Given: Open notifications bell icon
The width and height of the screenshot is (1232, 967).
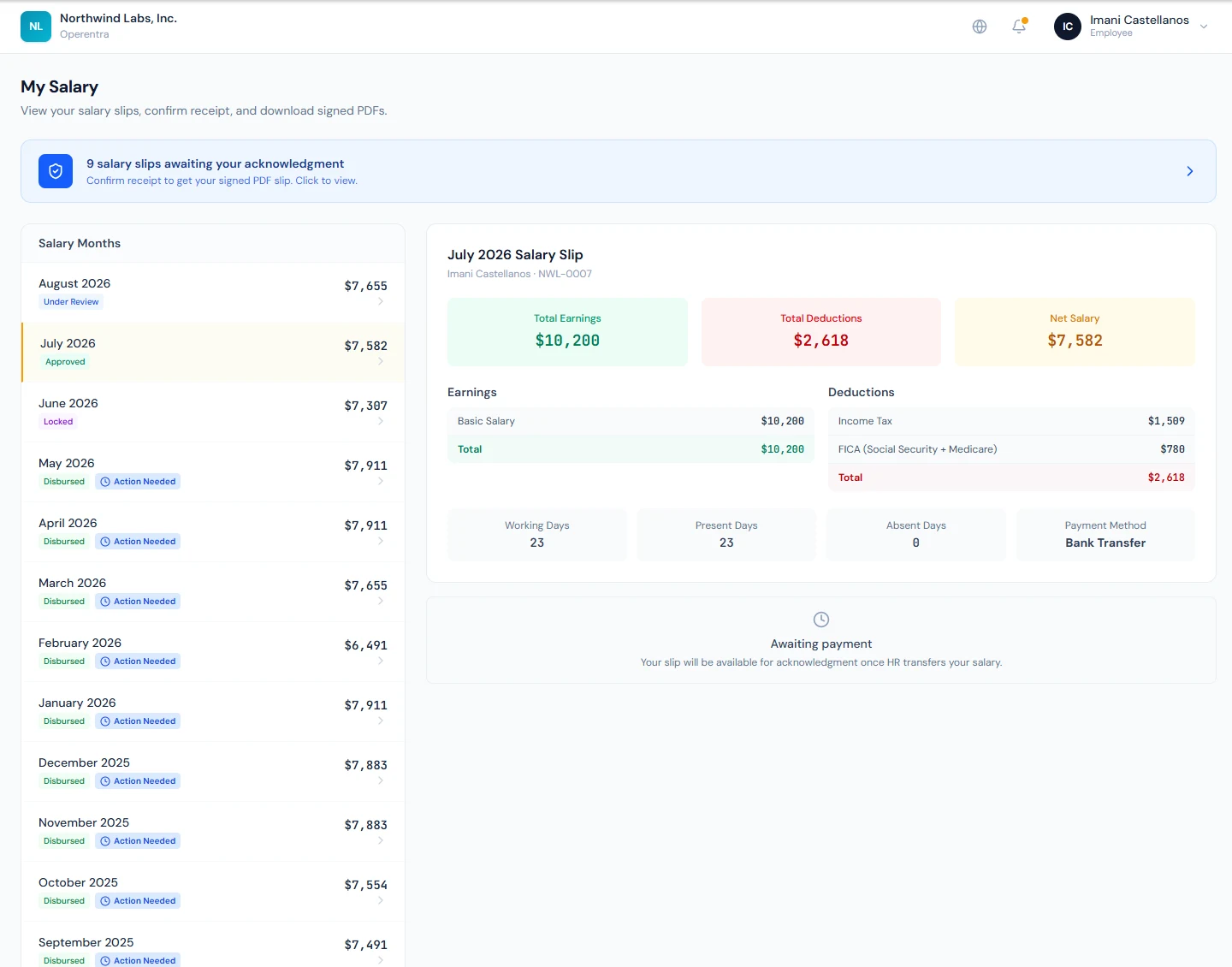Looking at the screenshot, I should (x=1019, y=27).
